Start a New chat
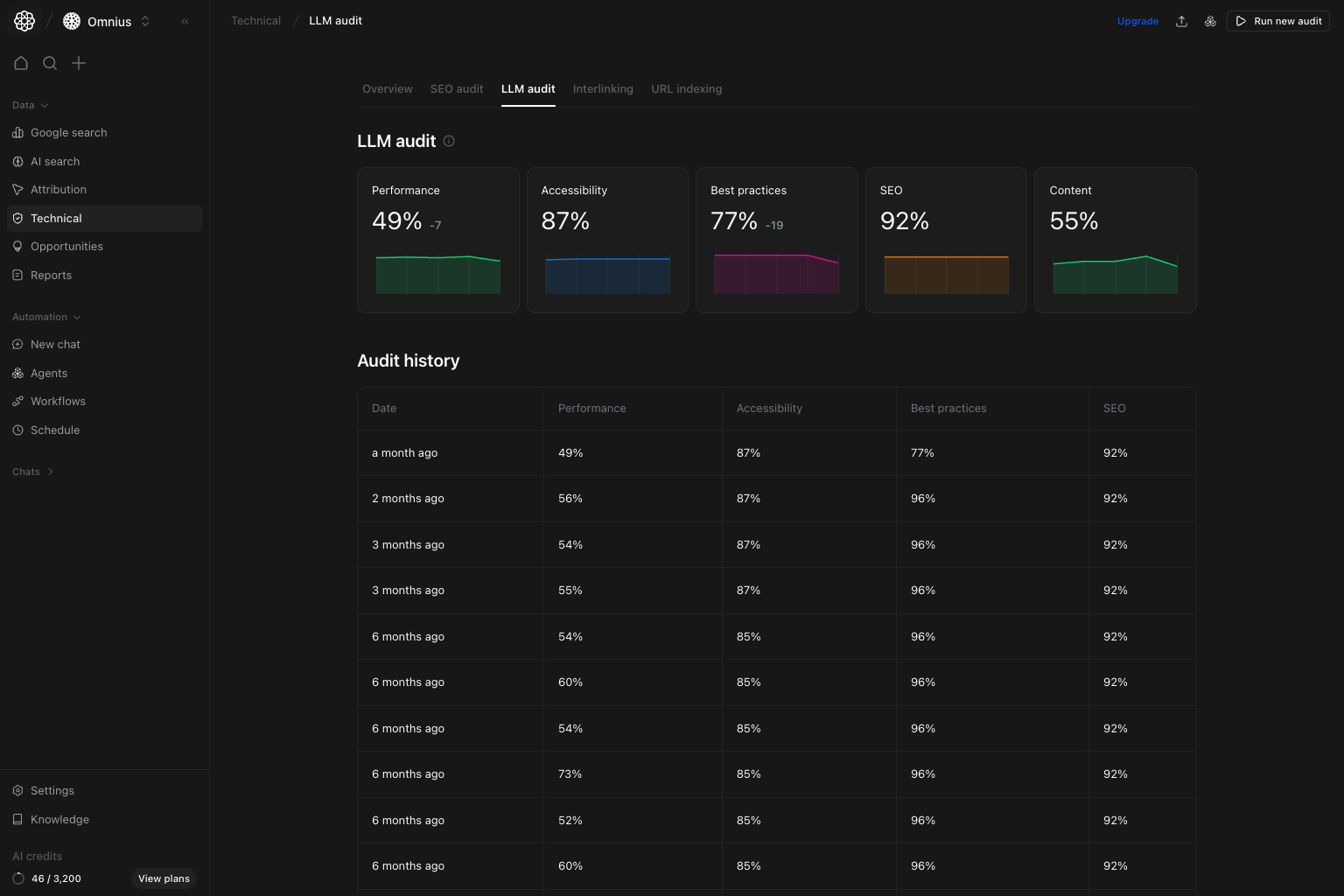Image resolution: width=1344 pixels, height=896 pixels. 56,344
